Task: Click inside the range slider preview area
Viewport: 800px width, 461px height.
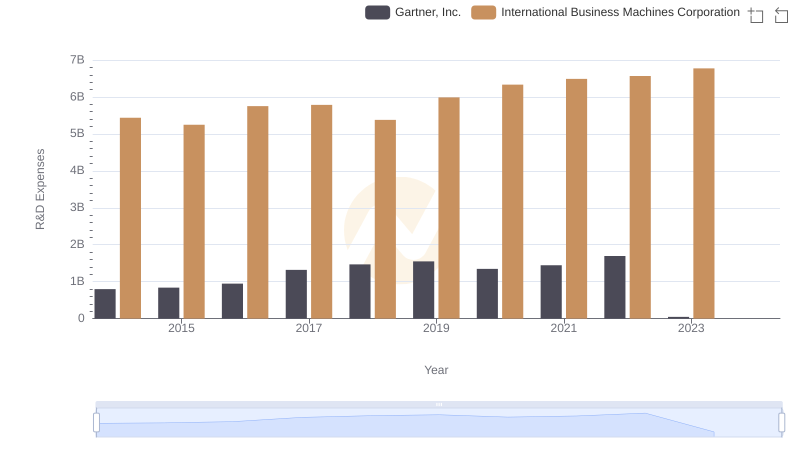Action: click(x=439, y=423)
